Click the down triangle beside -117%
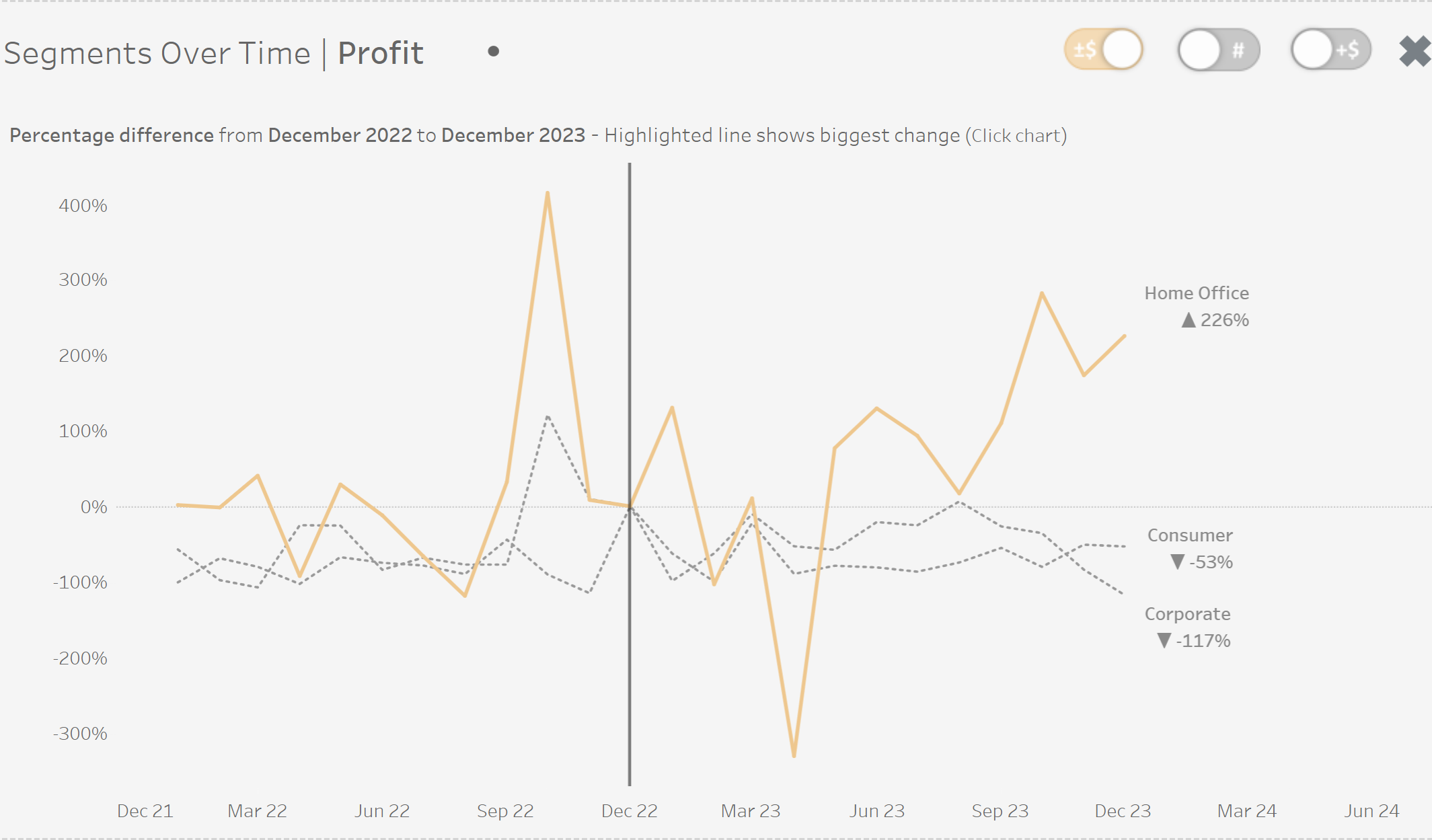This screenshot has height=840, width=1432. [1164, 640]
